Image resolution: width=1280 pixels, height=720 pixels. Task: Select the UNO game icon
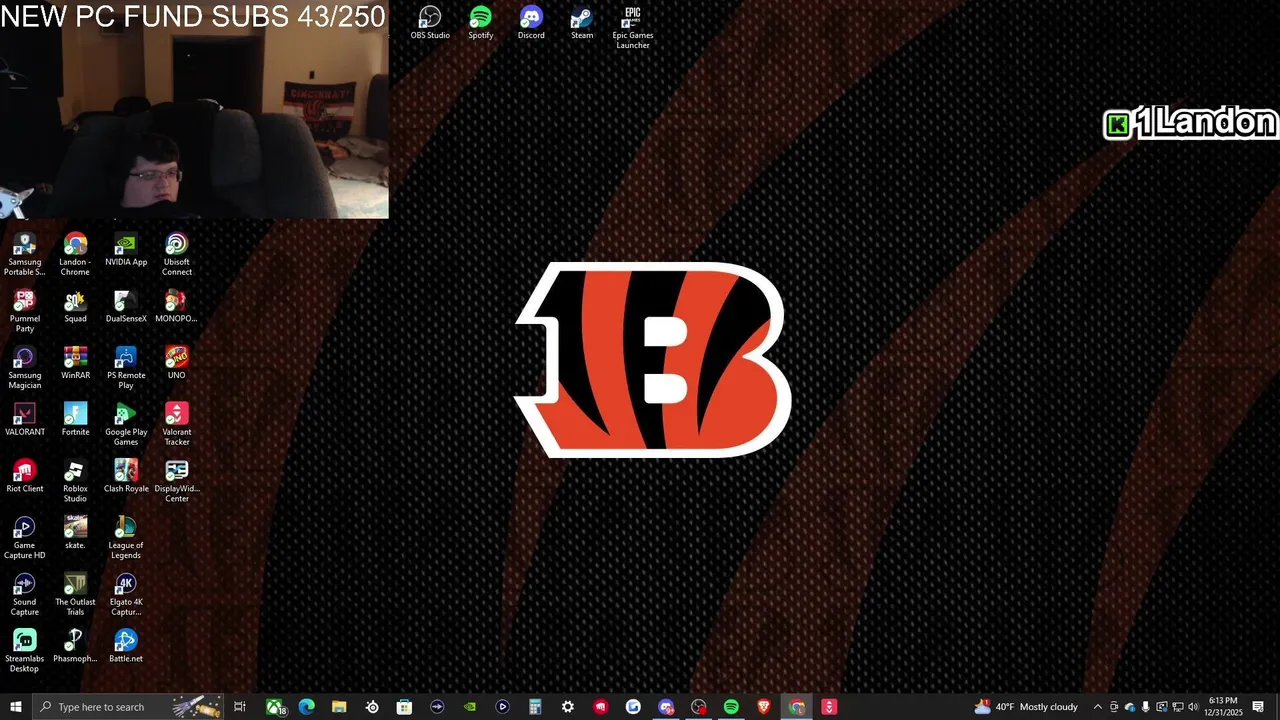point(177,363)
